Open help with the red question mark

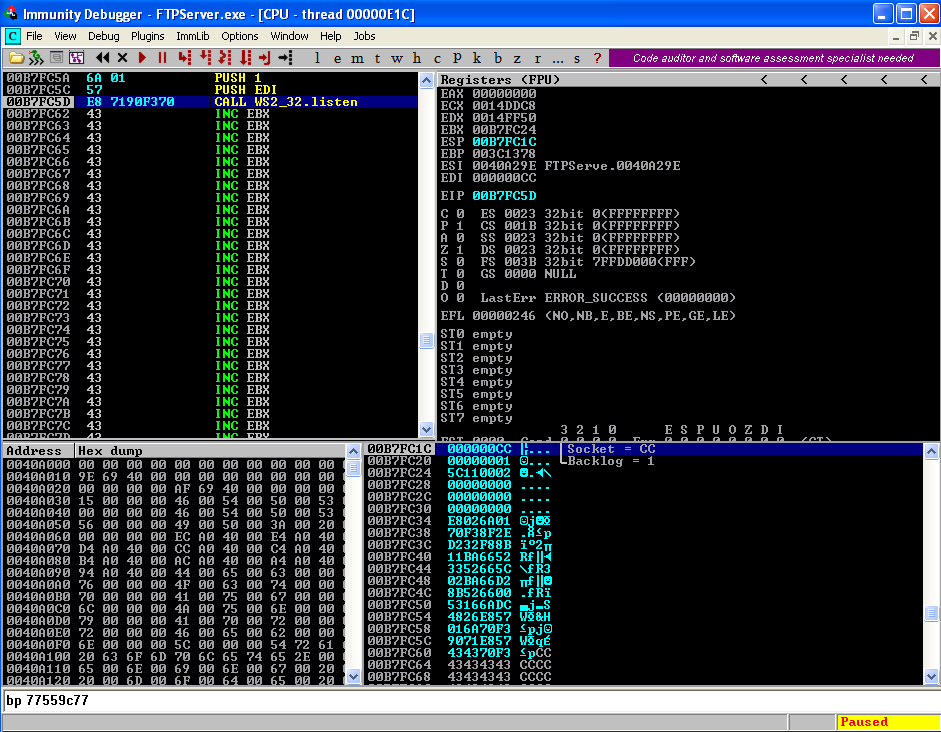[597, 58]
